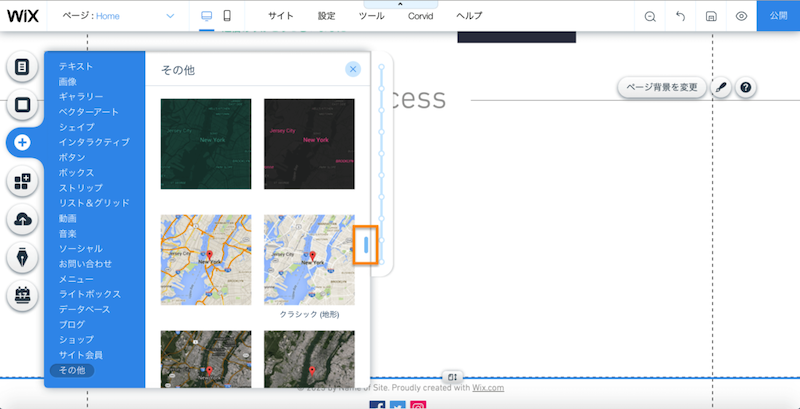Undo the last action
This screenshot has width=800, height=409.
tap(680, 16)
